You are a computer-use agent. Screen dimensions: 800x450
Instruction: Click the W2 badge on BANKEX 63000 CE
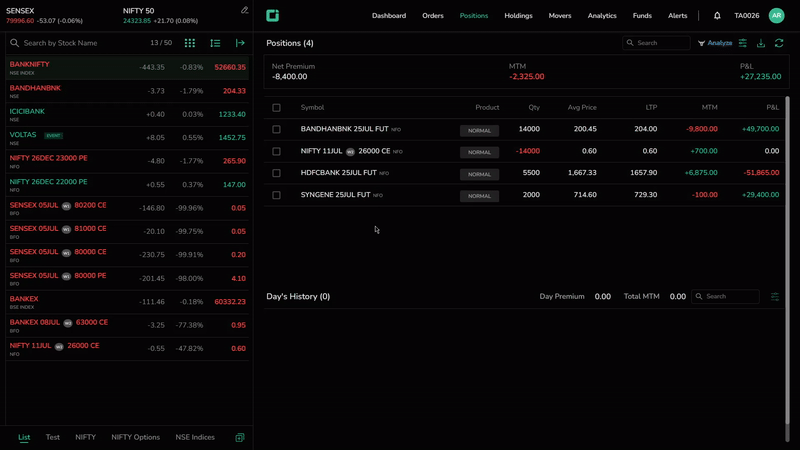click(68, 323)
